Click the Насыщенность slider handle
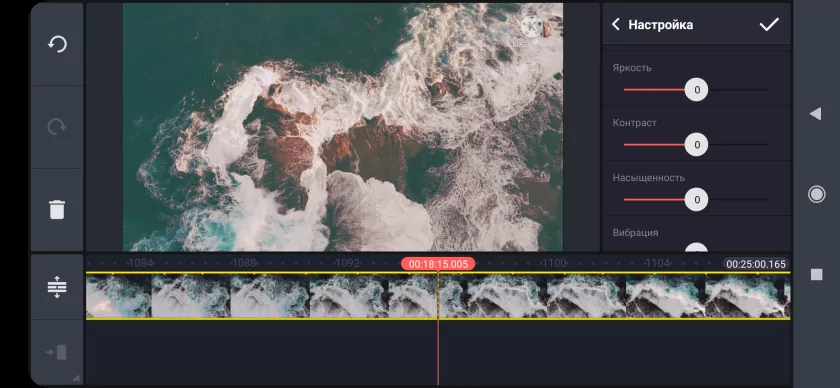The image size is (840, 388). coord(696,200)
